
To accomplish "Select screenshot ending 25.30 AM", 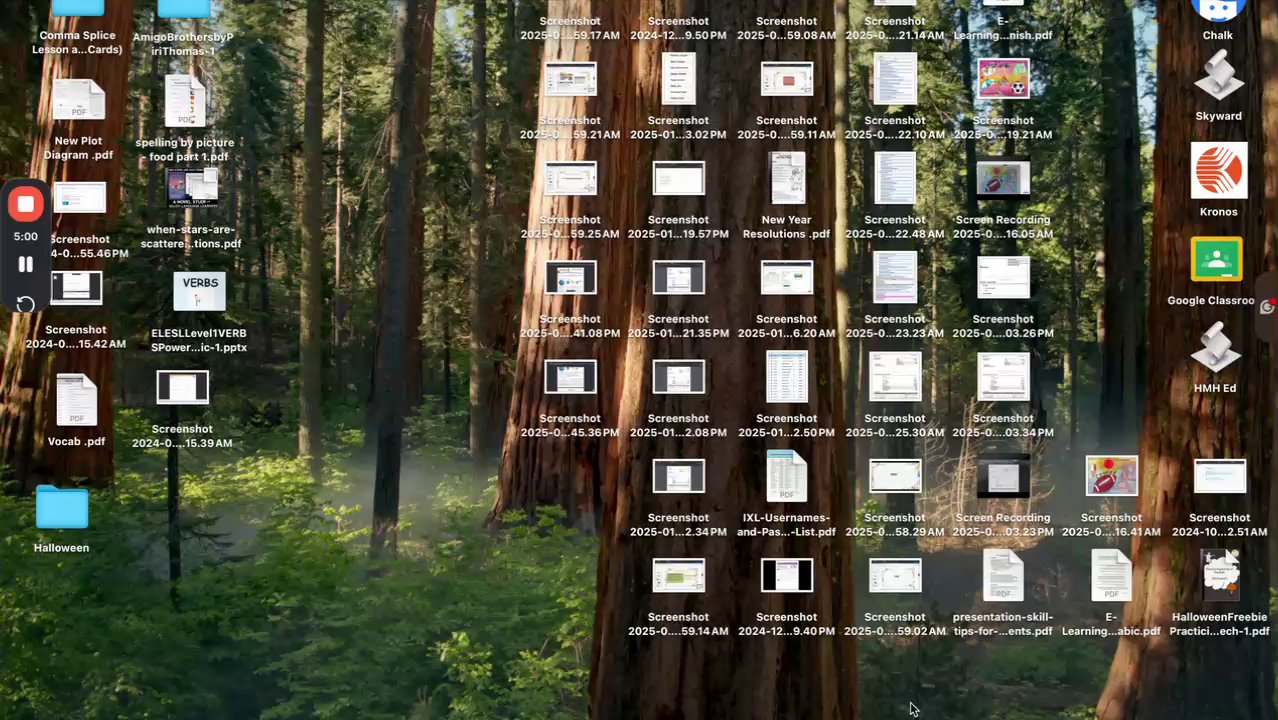I will pos(895,376).
